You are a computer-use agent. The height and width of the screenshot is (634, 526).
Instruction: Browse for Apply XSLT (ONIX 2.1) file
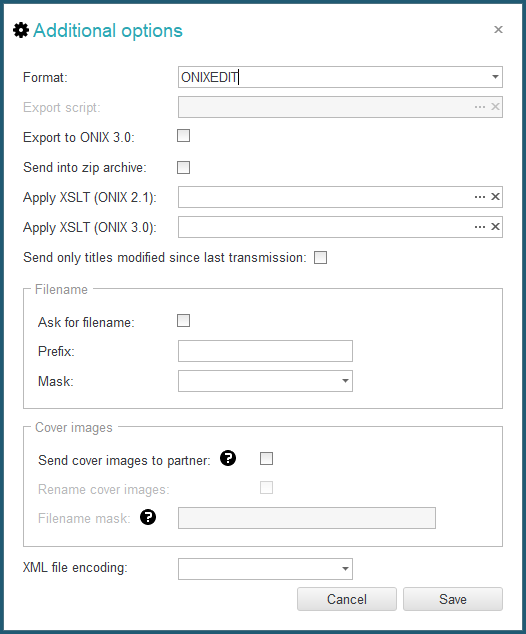(480, 197)
